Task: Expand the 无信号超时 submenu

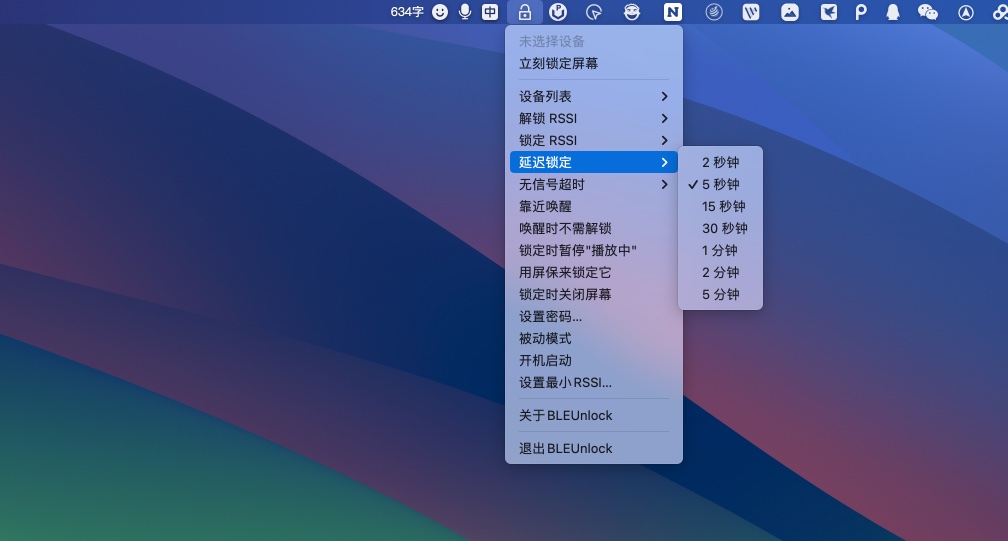Action: click(x=593, y=184)
